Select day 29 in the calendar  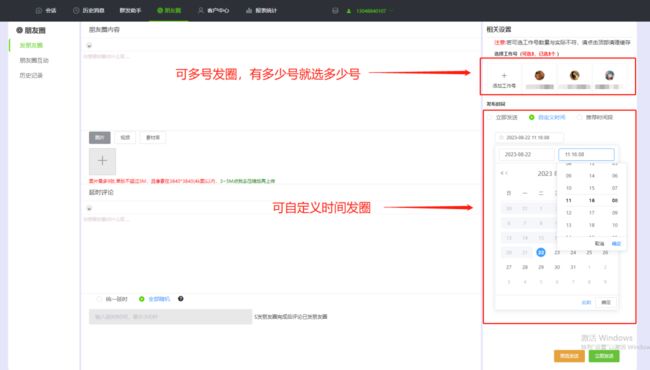click(541, 267)
